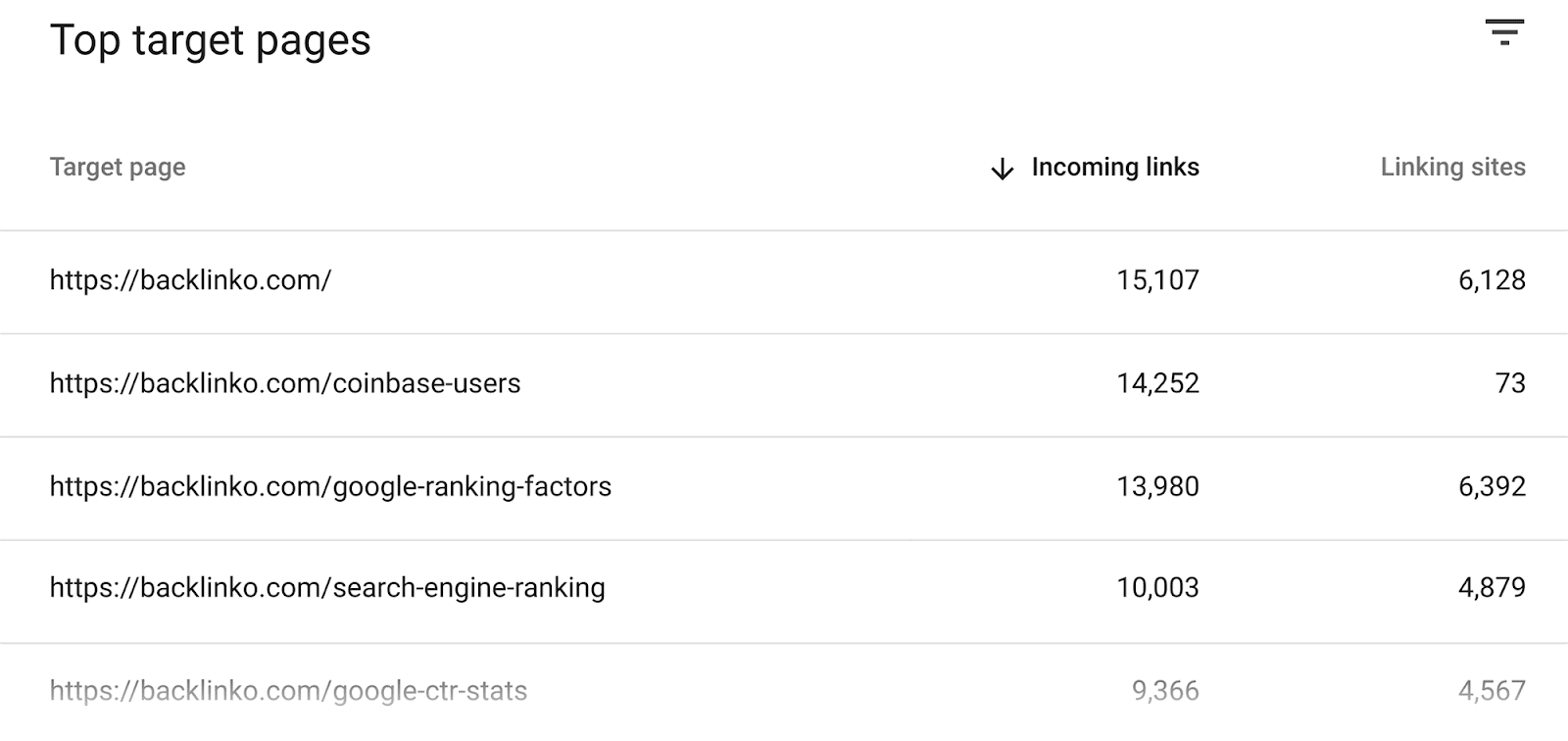Click the 6,128 linking sites value
Image resolution: width=1568 pixels, height=741 pixels.
click(x=1492, y=280)
